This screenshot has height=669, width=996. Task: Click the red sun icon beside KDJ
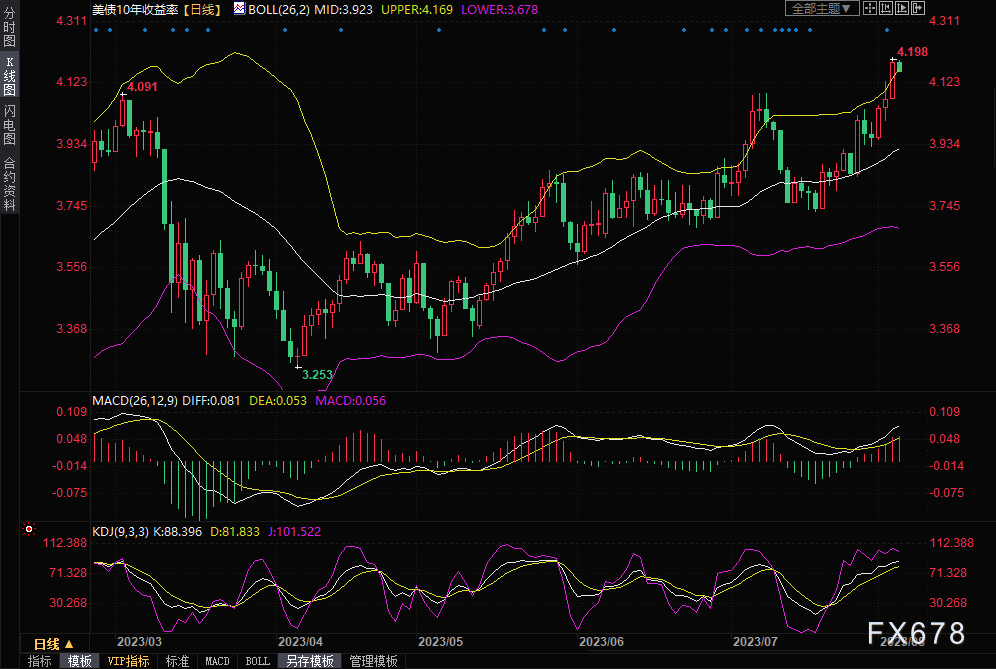pos(29,529)
